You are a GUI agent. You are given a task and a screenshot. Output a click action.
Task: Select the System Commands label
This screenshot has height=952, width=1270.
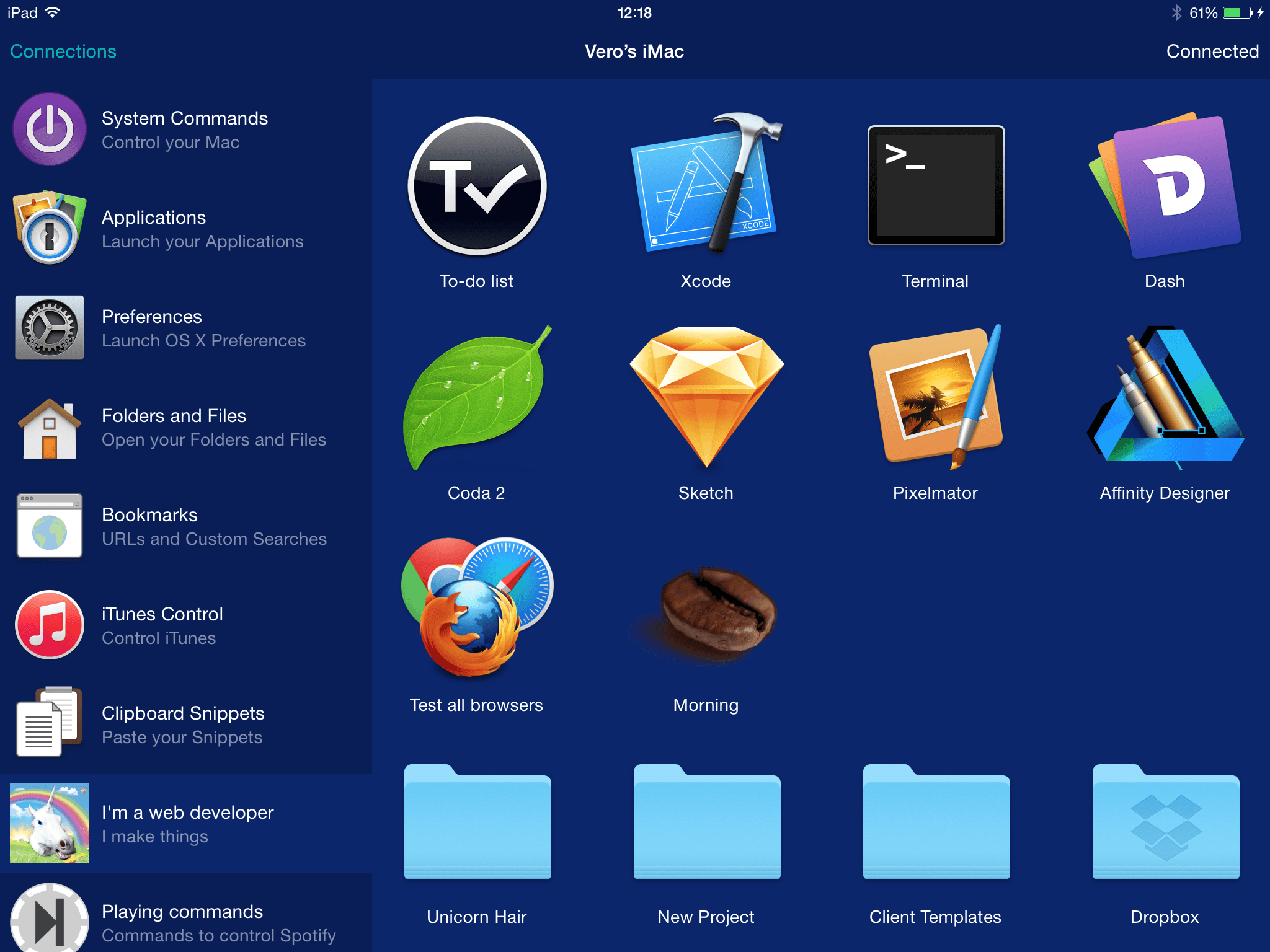[x=185, y=118]
